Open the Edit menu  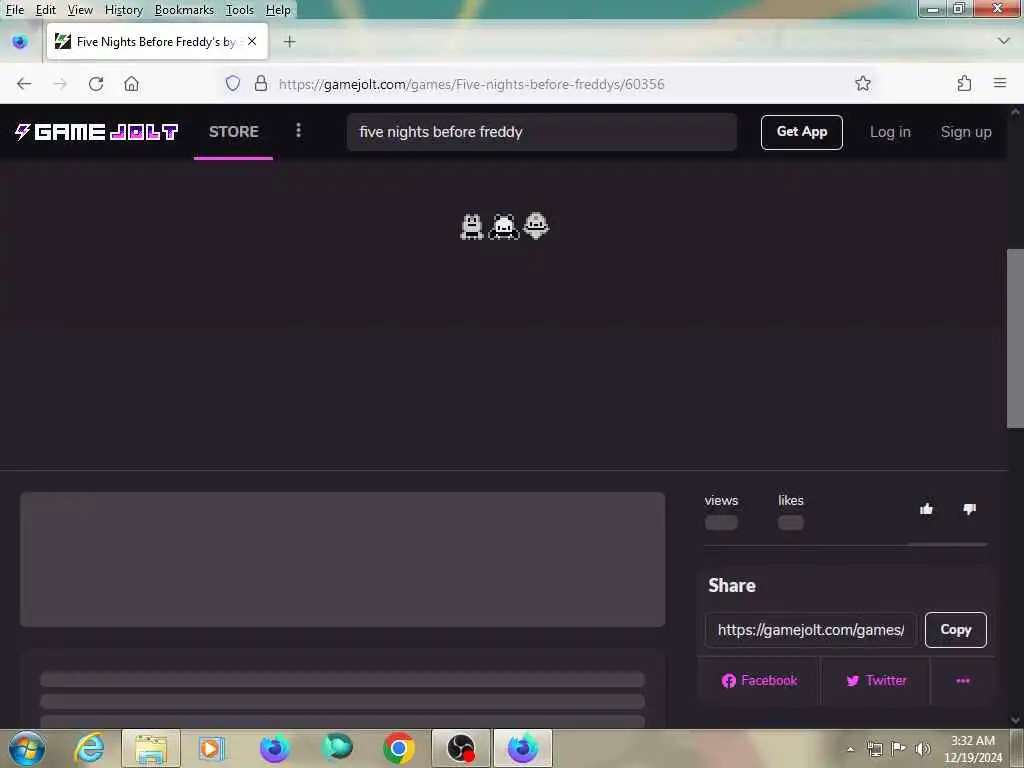46,10
